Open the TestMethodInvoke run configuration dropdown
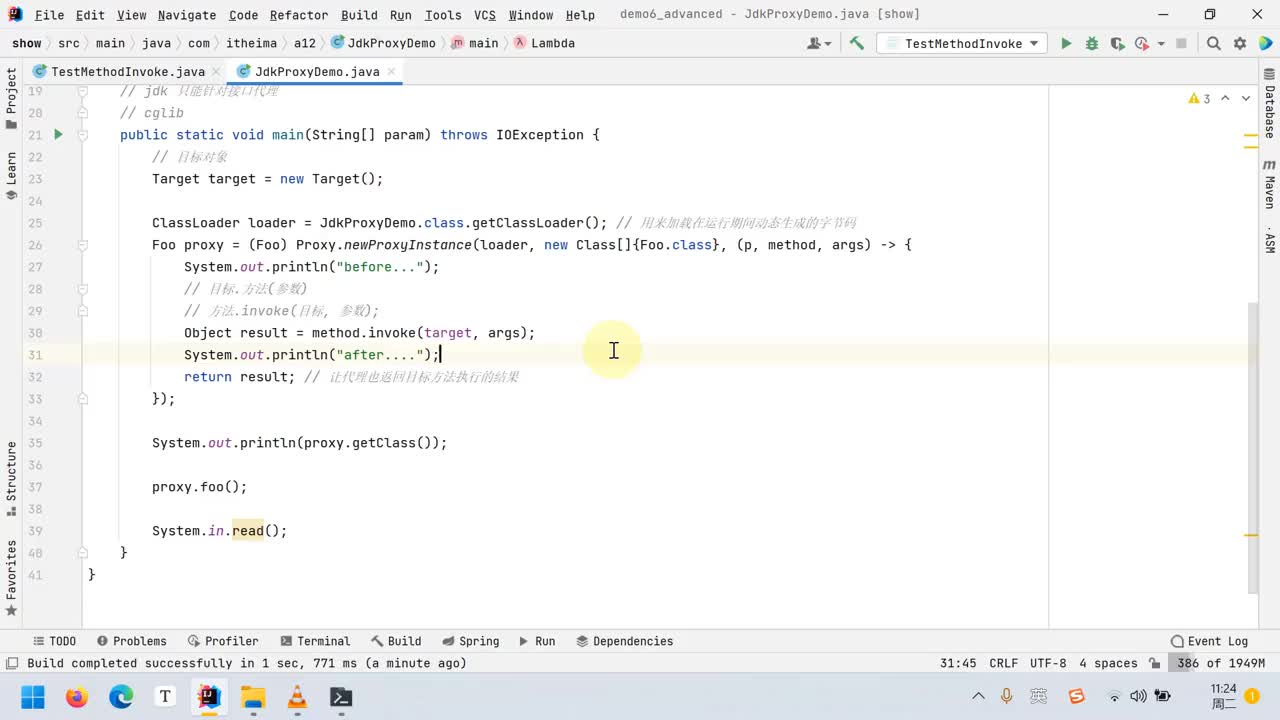Image resolution: width=1280 pixels, height=720 pixels. pyautogui.click(x=962, y=43)
